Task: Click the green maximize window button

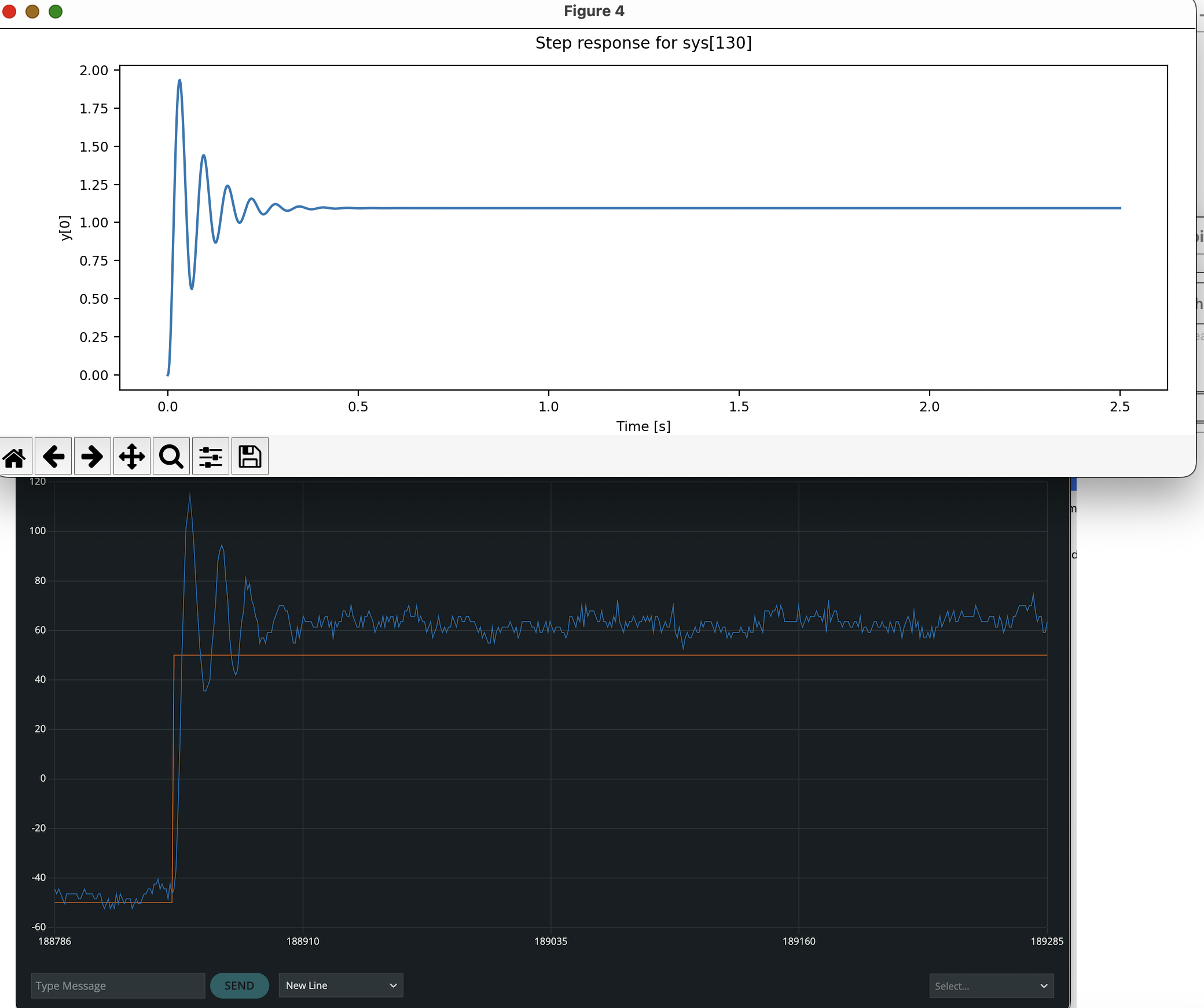Action: pos(56,12)
